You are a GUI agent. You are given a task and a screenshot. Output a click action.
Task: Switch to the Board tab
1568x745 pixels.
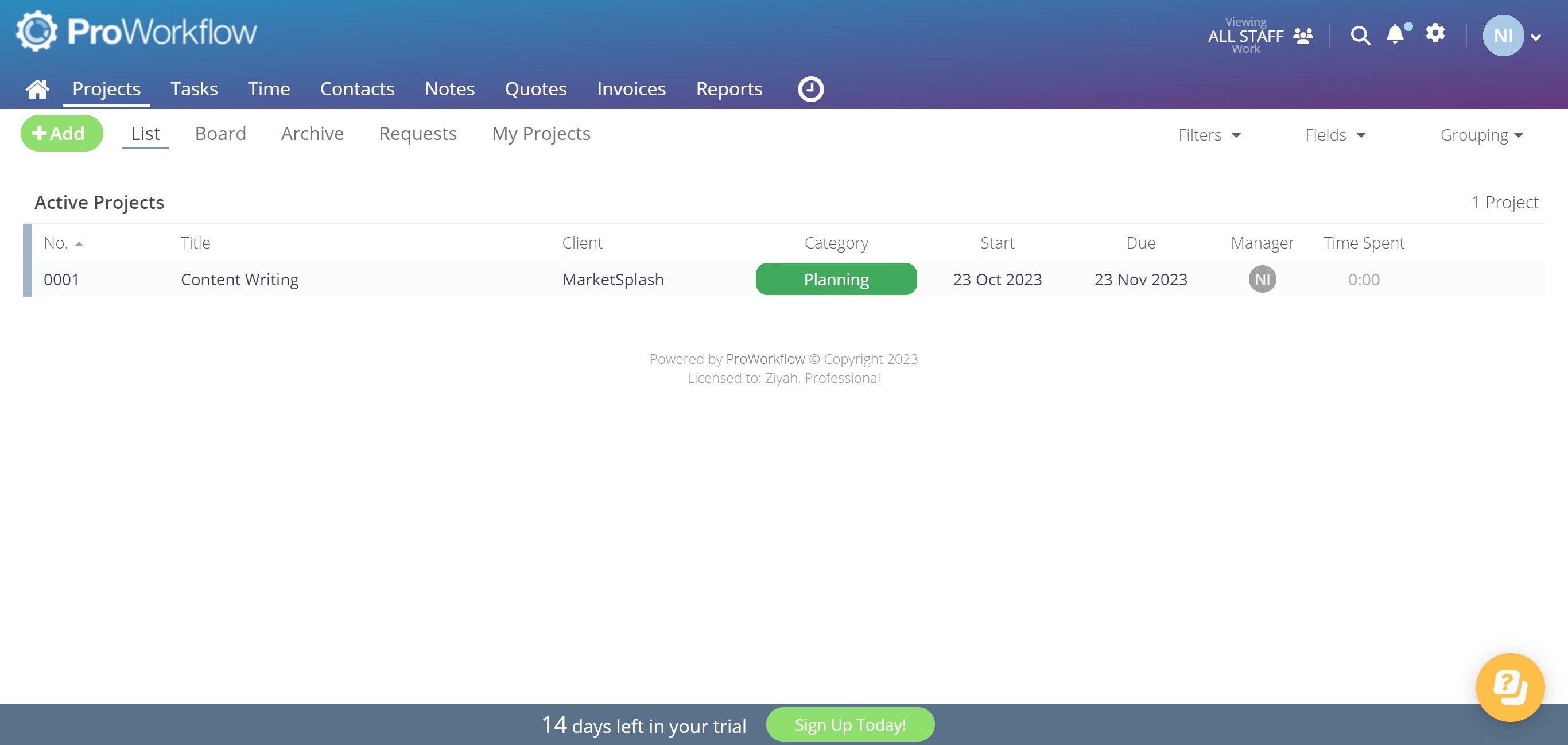220,133
